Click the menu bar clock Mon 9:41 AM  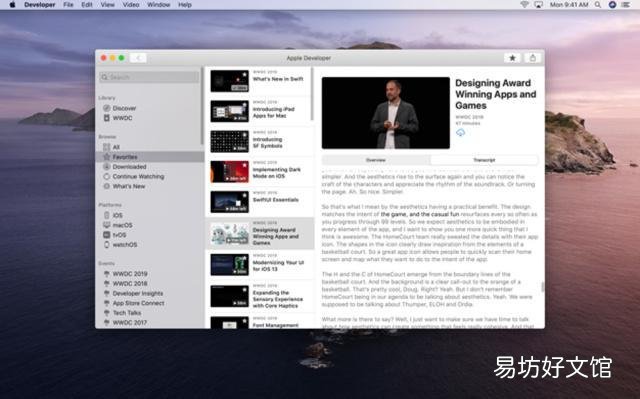point(569,5)
